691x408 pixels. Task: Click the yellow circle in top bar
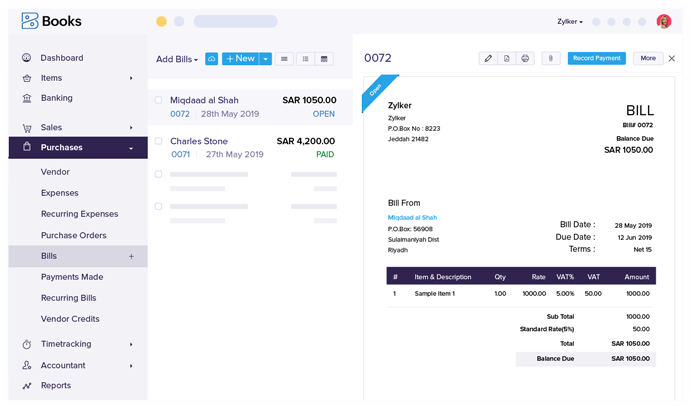point(161,21)
